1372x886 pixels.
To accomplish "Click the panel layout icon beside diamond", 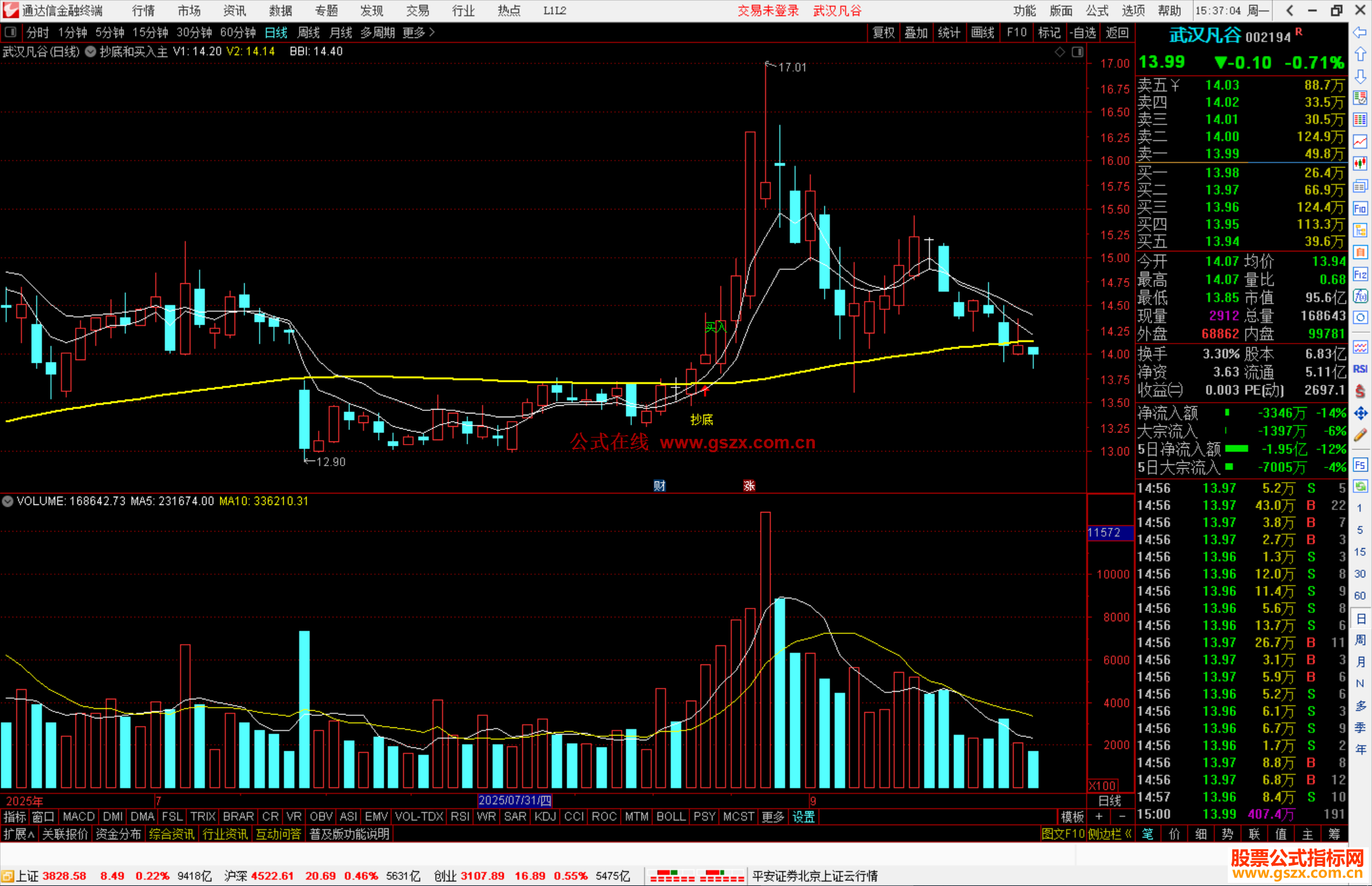I will pos(1077,51).
